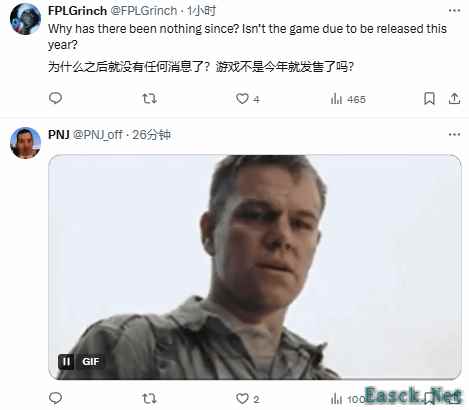
Task: Open the 26分钟 timestamp on PNJ's tweet
Action: pyautogui.click(x=152, y=135)
